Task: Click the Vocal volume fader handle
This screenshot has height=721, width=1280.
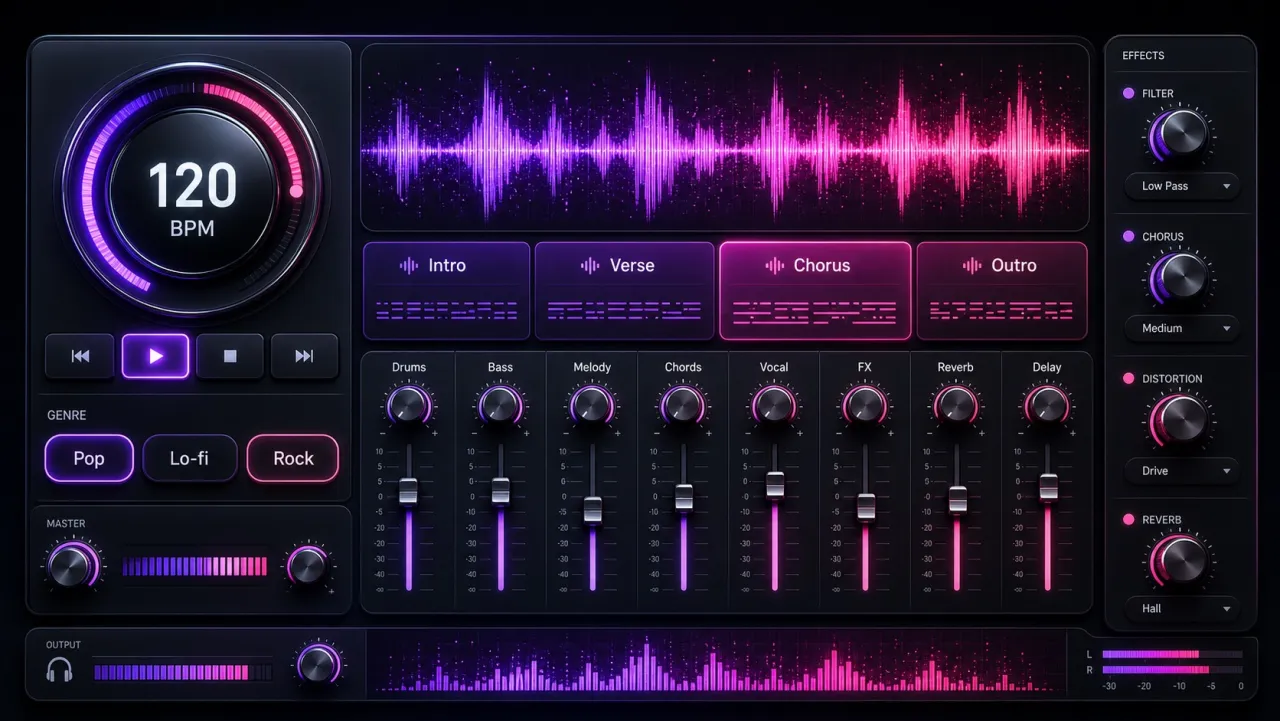Action: [x=775, y=485]
